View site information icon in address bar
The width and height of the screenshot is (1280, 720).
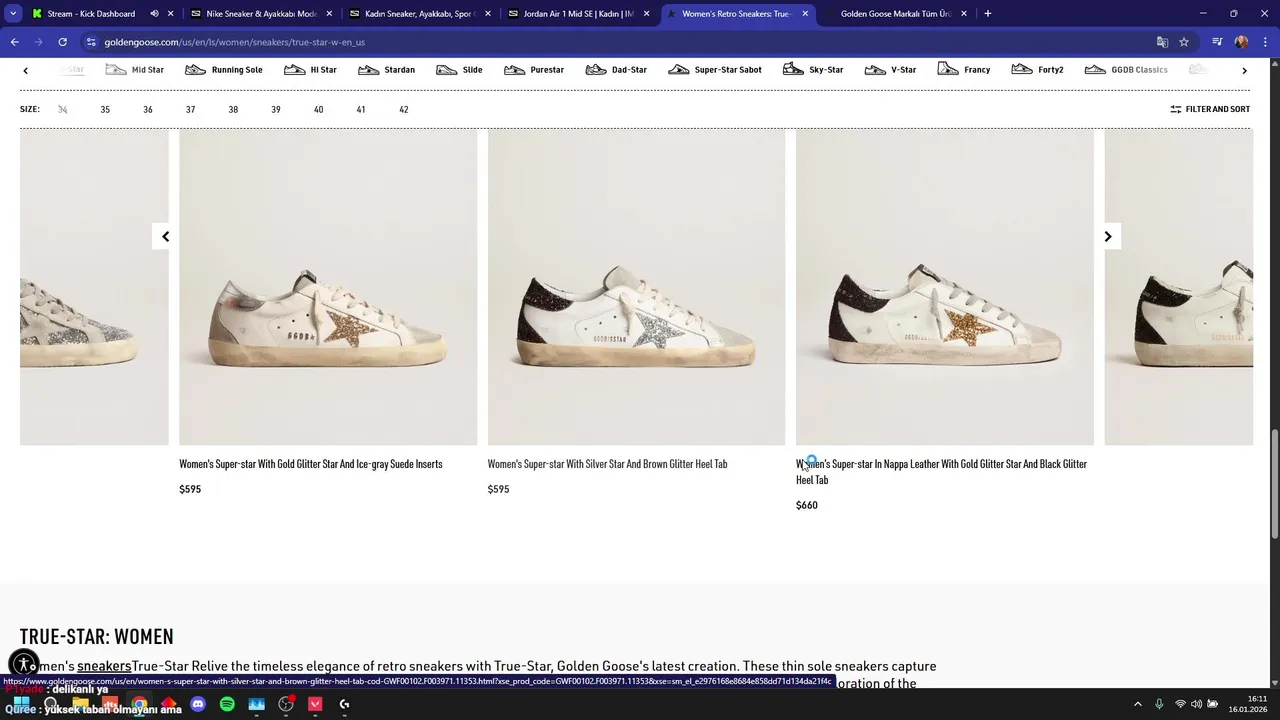pos(91,42)
